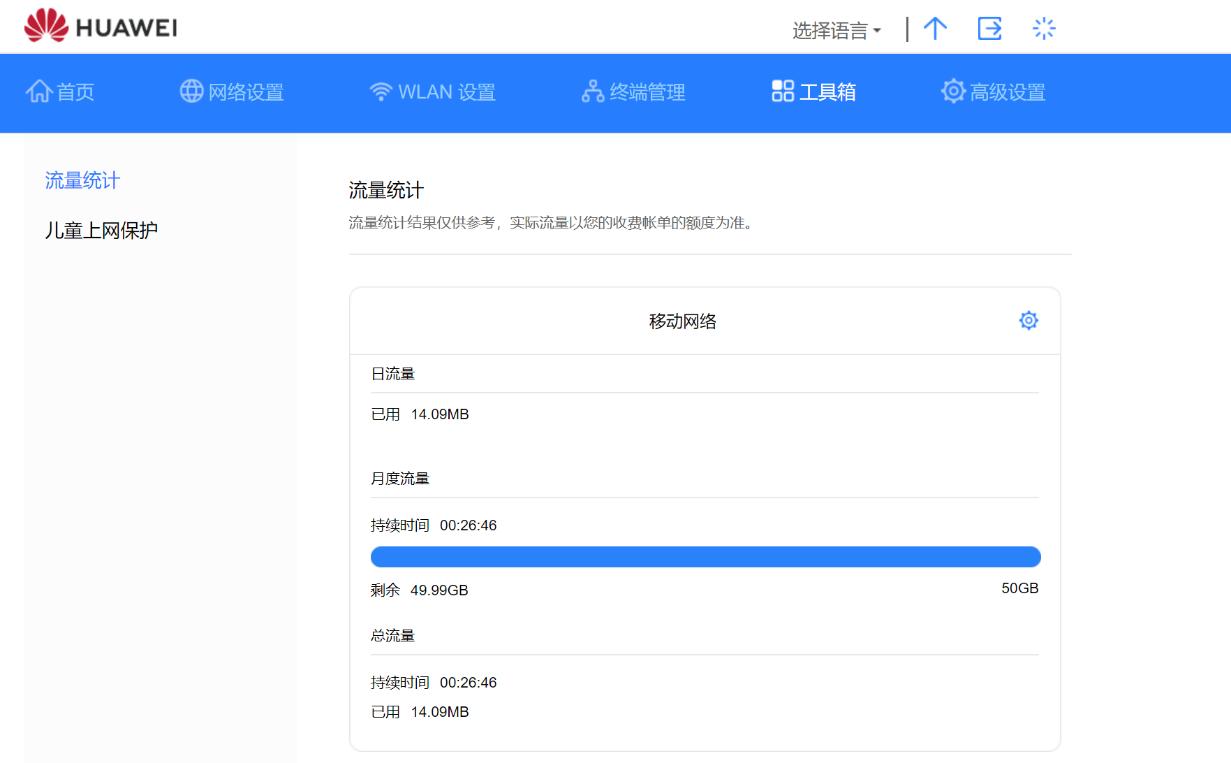Switch to the 终端管理 tab
This screenshot has height=763, width=1231.
click(x=634, y=92)
